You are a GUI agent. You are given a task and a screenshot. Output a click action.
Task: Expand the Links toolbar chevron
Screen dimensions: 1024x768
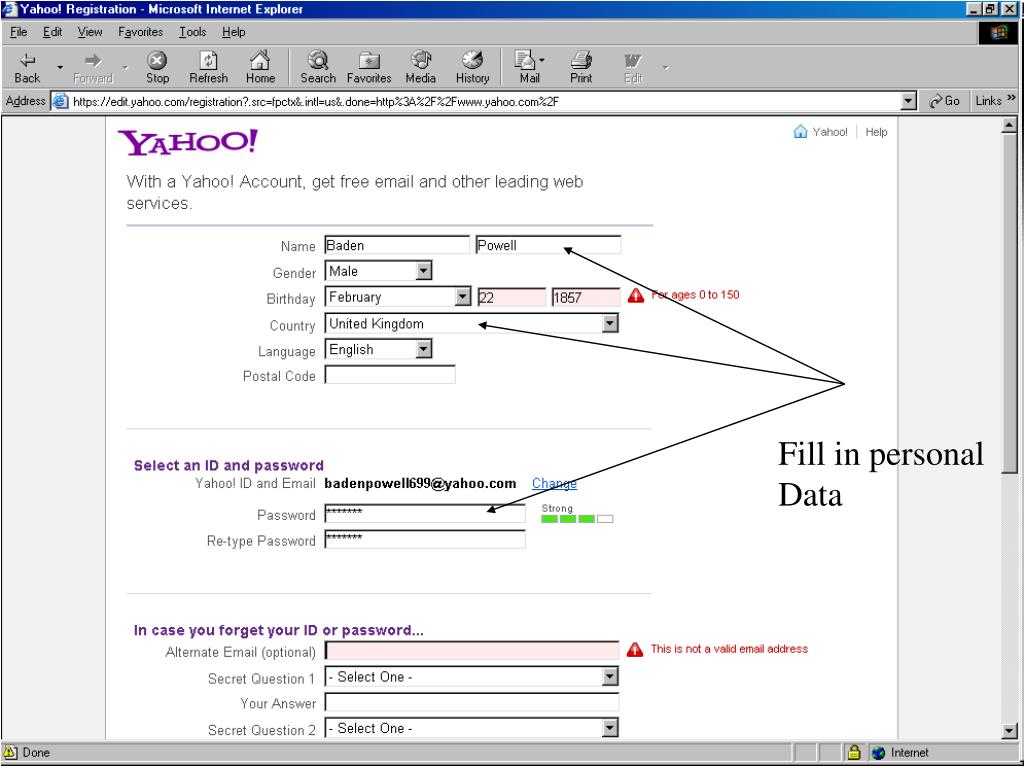tap(1012, 99)
